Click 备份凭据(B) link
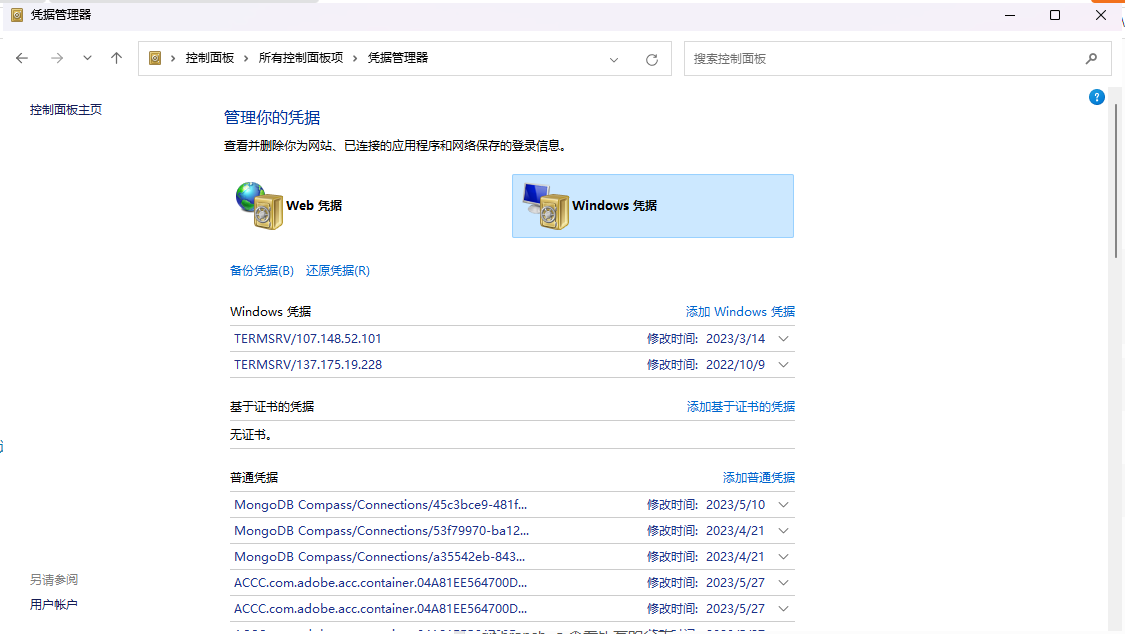The width and height of the screenshot is (1125, 634). 262,270
